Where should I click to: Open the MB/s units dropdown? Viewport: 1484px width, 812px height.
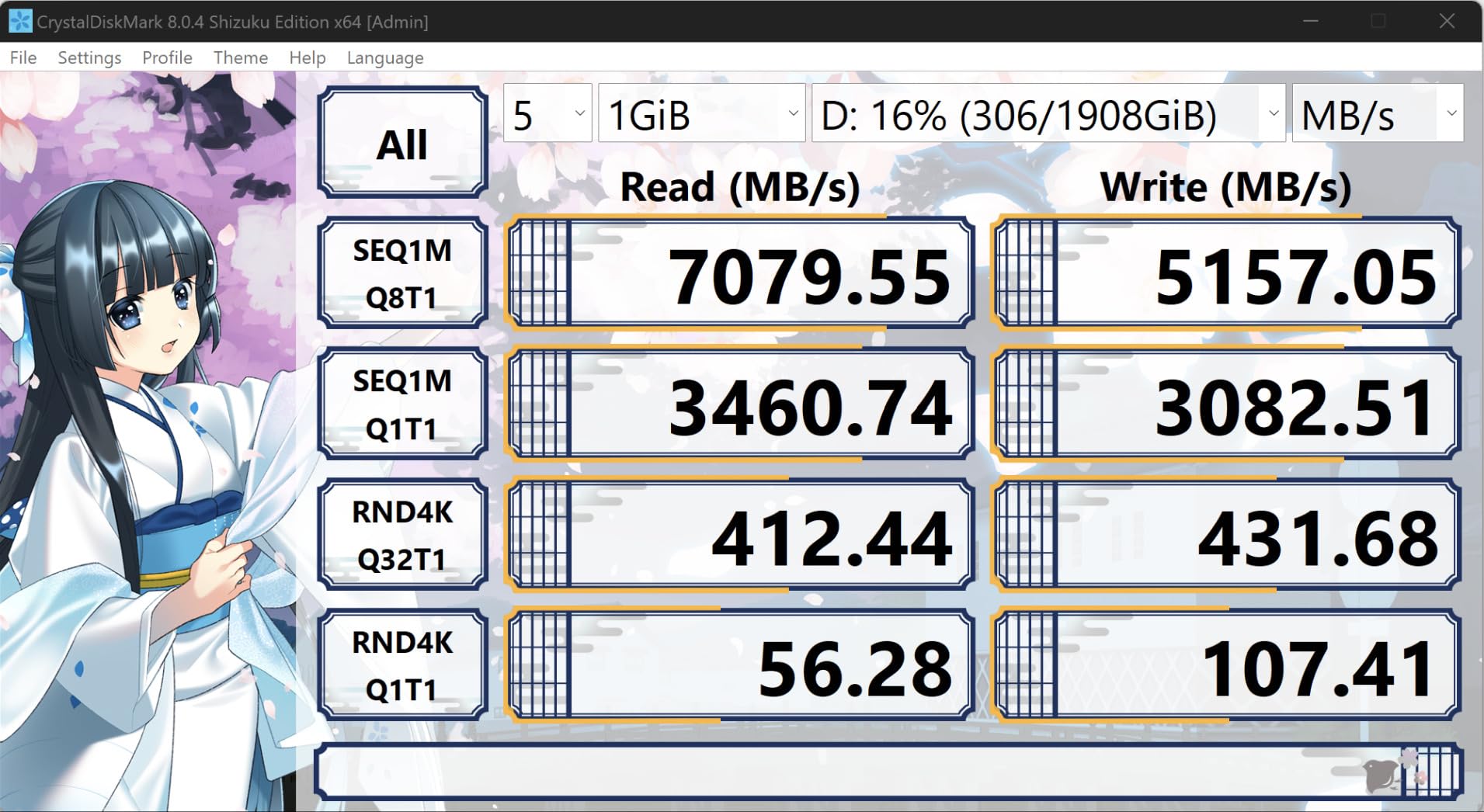(1376, 115)
